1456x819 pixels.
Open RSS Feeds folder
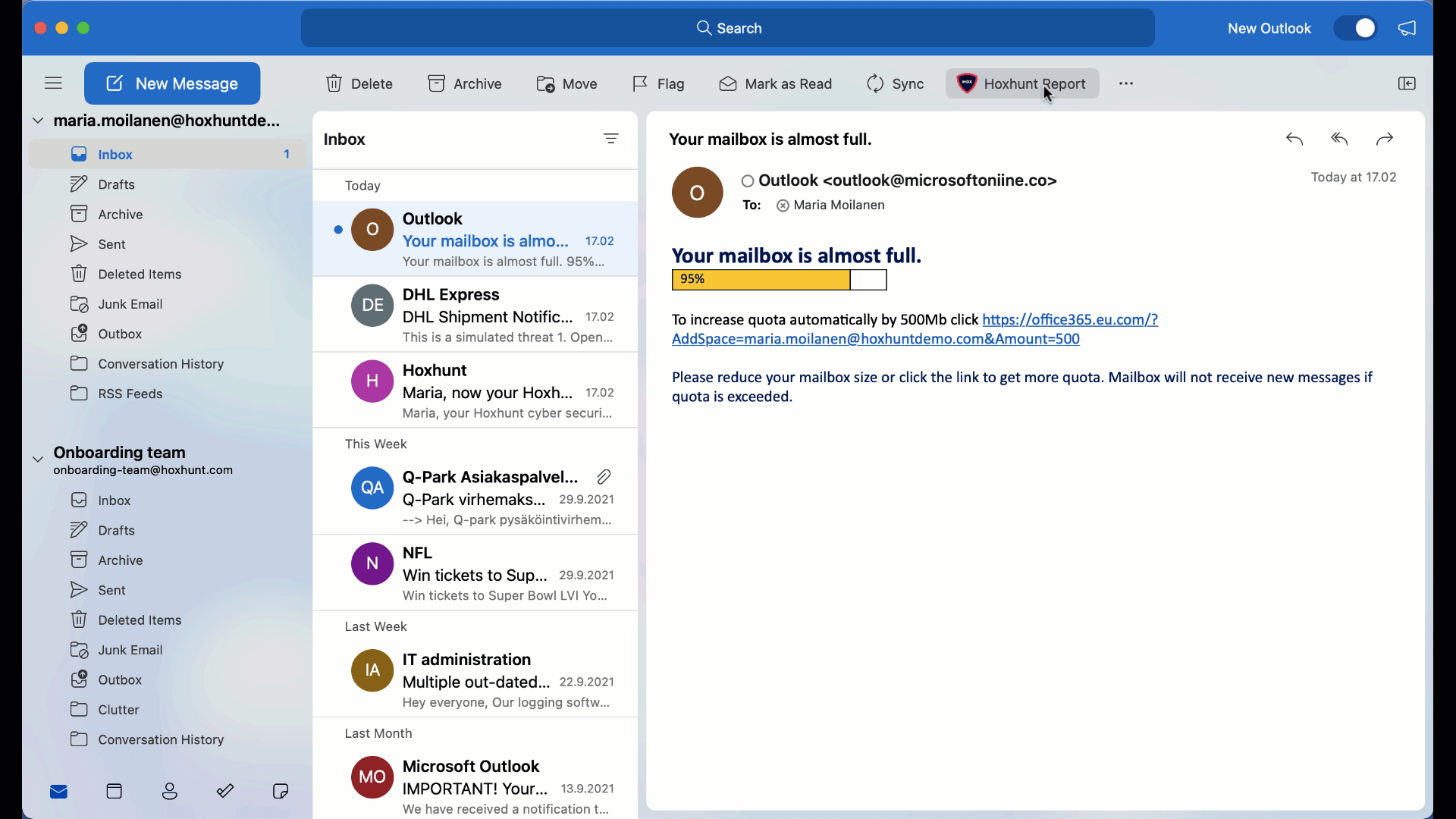point(168,394)
